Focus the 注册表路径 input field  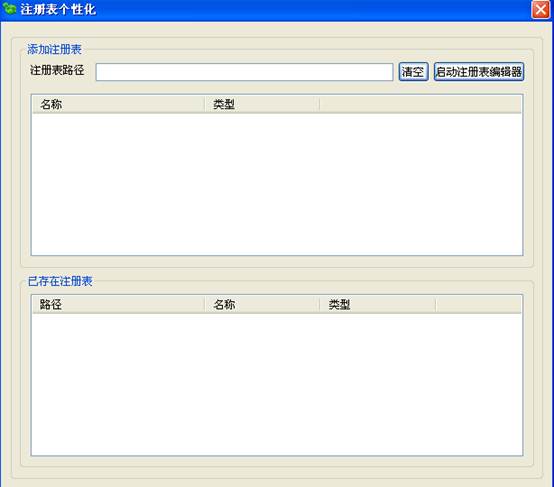point(244,72)
